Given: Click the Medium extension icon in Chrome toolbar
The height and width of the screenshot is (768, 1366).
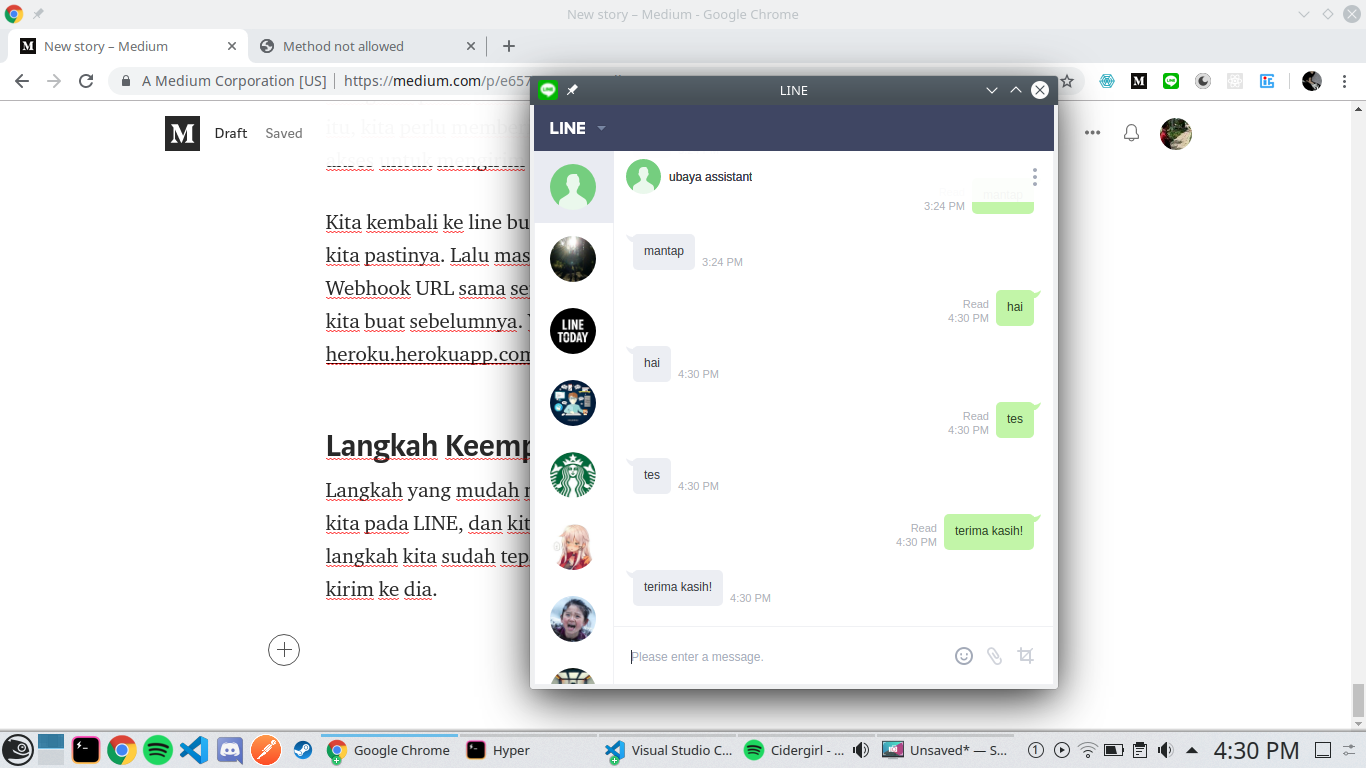Looking at the screenshot, I should (1139, 80).
